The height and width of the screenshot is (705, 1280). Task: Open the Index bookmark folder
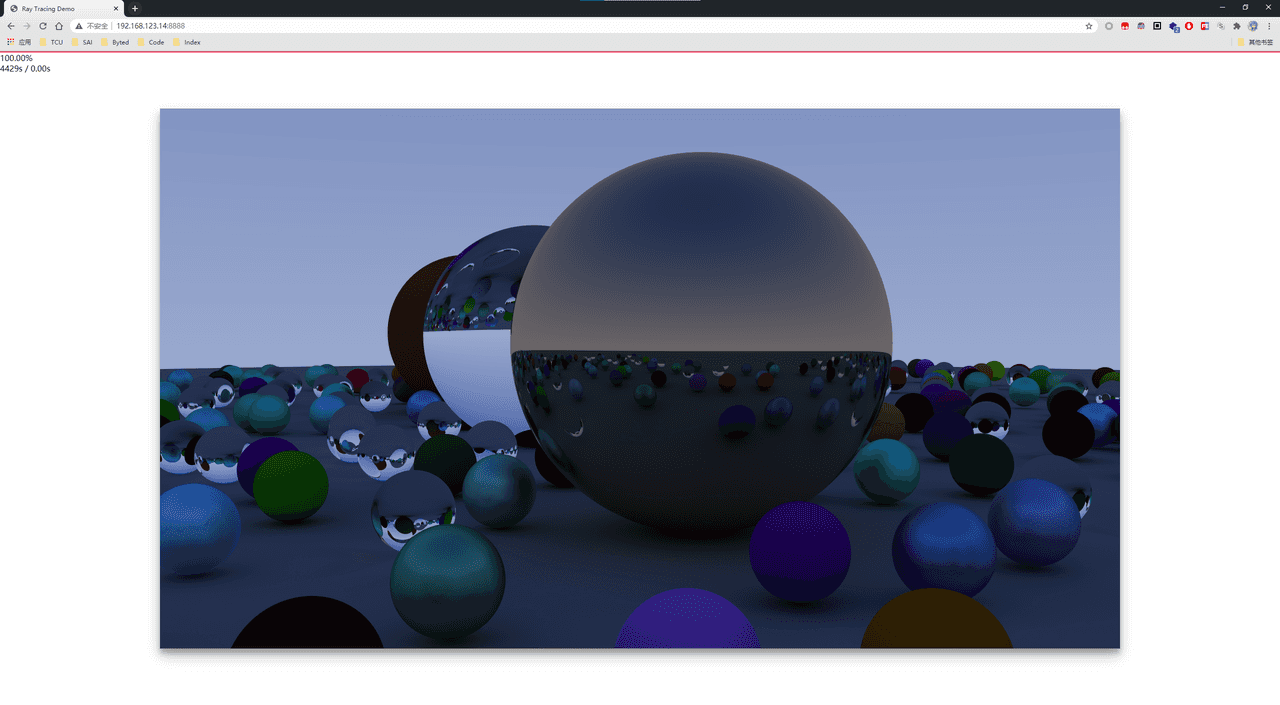[187, 42]
